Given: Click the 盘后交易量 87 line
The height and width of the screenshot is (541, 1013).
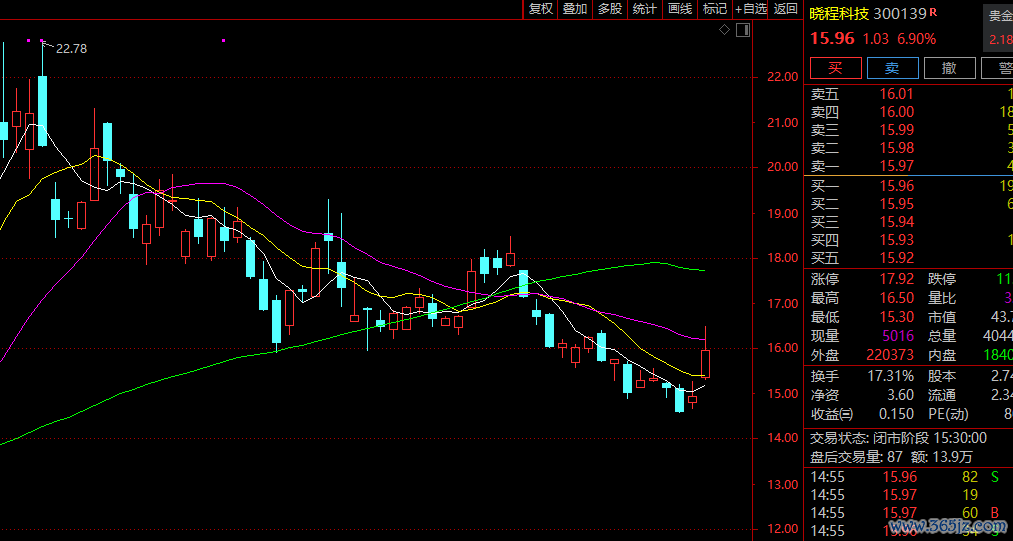Looking at the screenshot, I should click(x=891, y=458).
